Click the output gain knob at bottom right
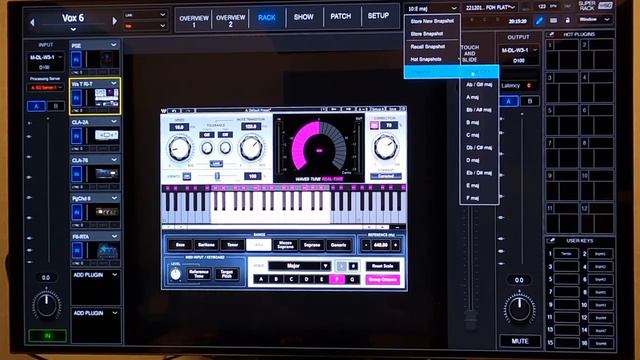The height and width of the screenshot is (360, 640). click(519, 308)
